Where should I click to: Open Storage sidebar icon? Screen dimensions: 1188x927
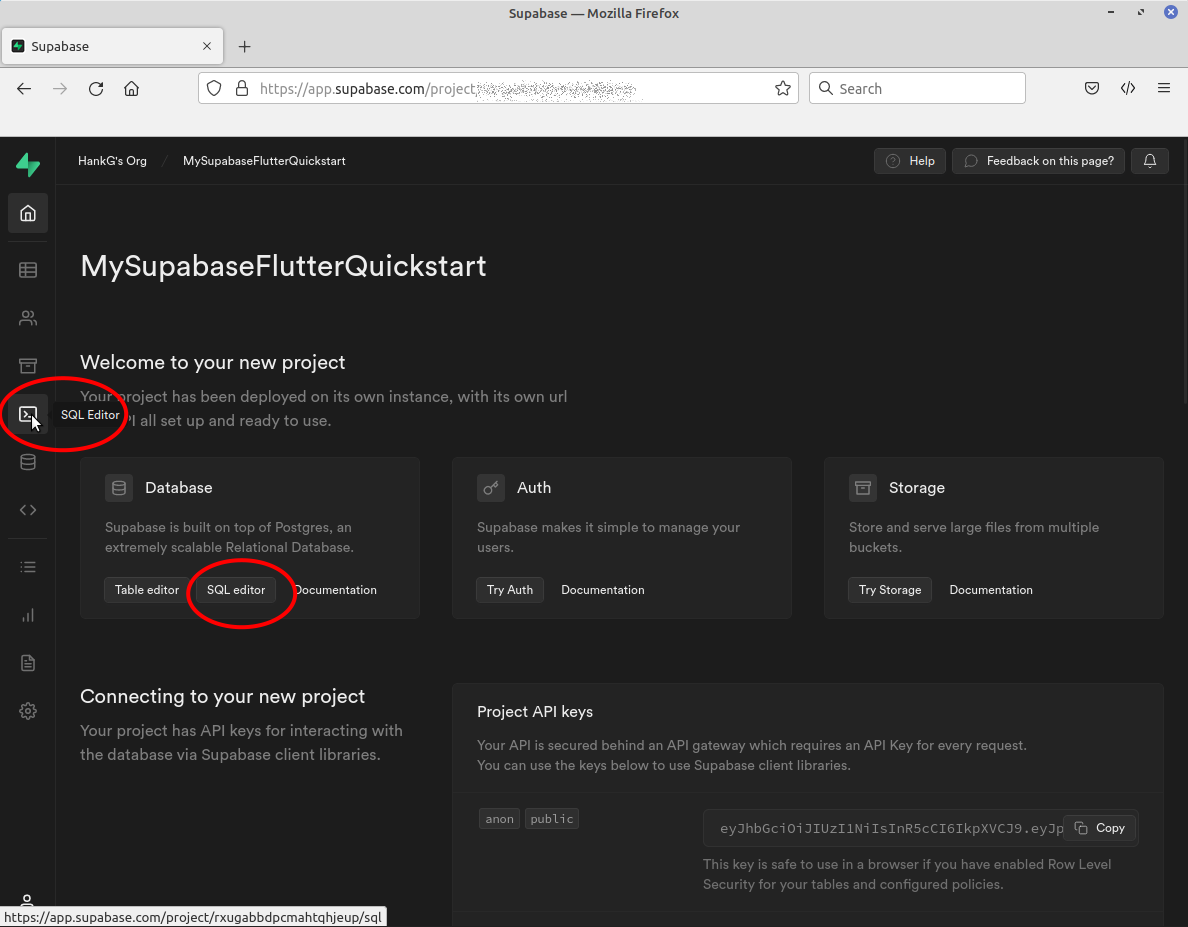pos(28,365)
